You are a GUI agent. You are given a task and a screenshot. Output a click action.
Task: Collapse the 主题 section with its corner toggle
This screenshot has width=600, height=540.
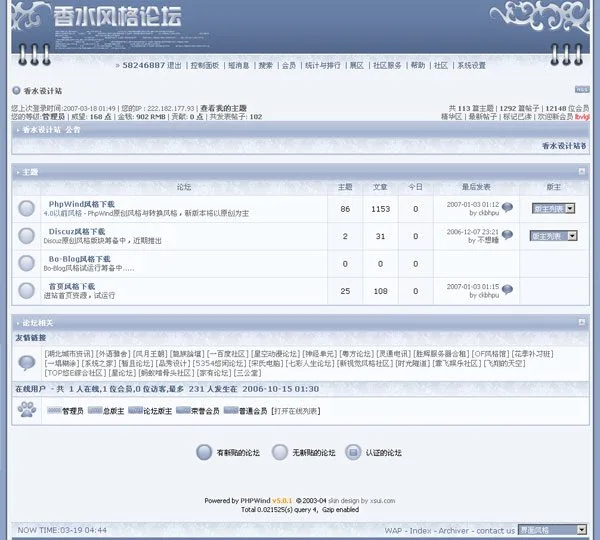pos(582,172)
